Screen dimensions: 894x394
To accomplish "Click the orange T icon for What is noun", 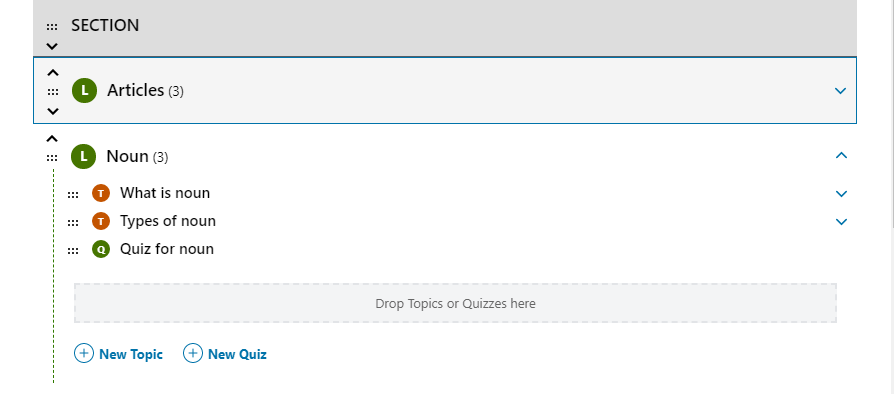I will [x=101, y=193].
